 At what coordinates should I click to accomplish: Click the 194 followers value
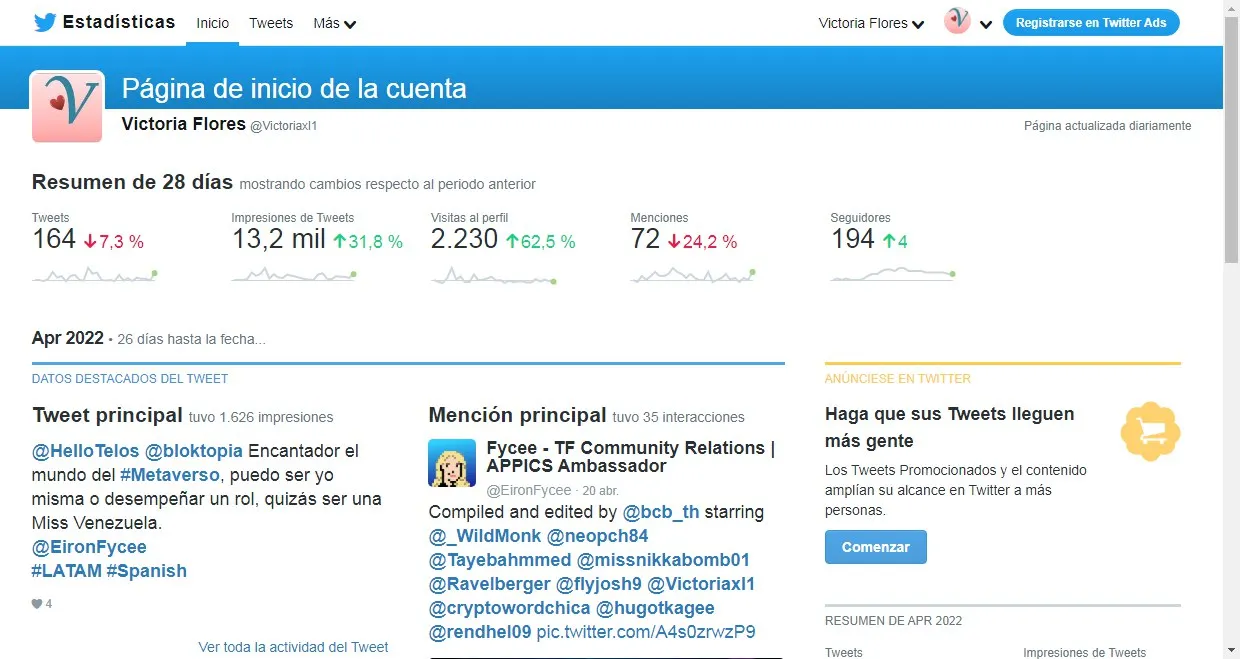pos(853,239)
